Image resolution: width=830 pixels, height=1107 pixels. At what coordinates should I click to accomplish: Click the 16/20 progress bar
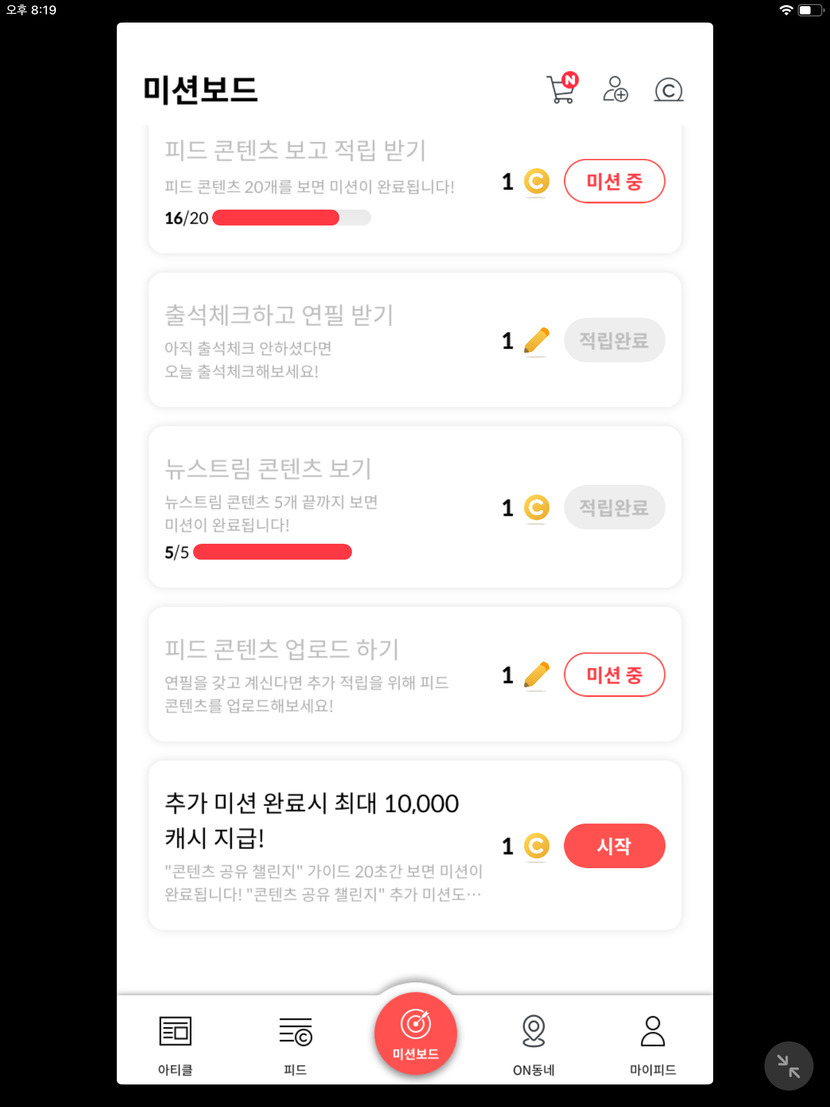point(291,218)
